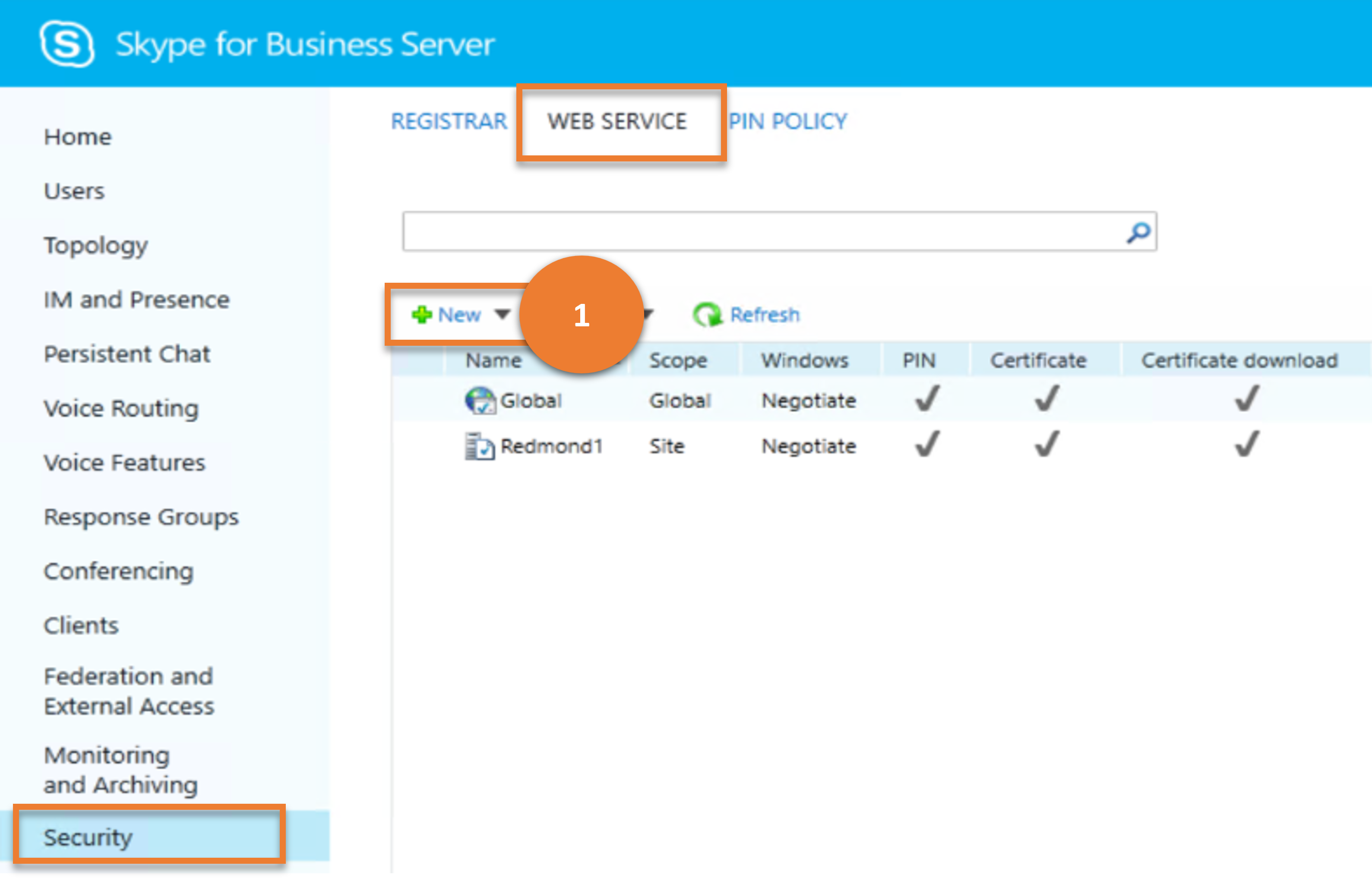Select Persistent Chat in the sidebar
The image size is (1372, 878).
tap(127, 354)
